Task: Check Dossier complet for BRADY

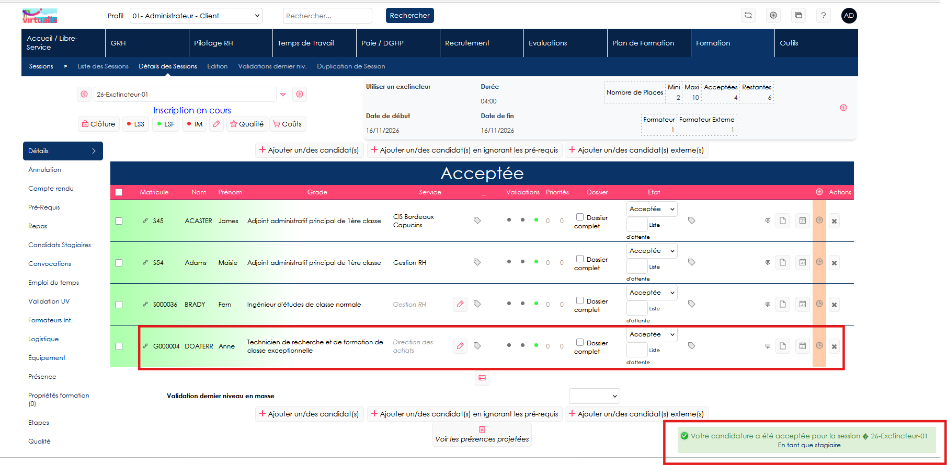Action: tap(580, 300)
